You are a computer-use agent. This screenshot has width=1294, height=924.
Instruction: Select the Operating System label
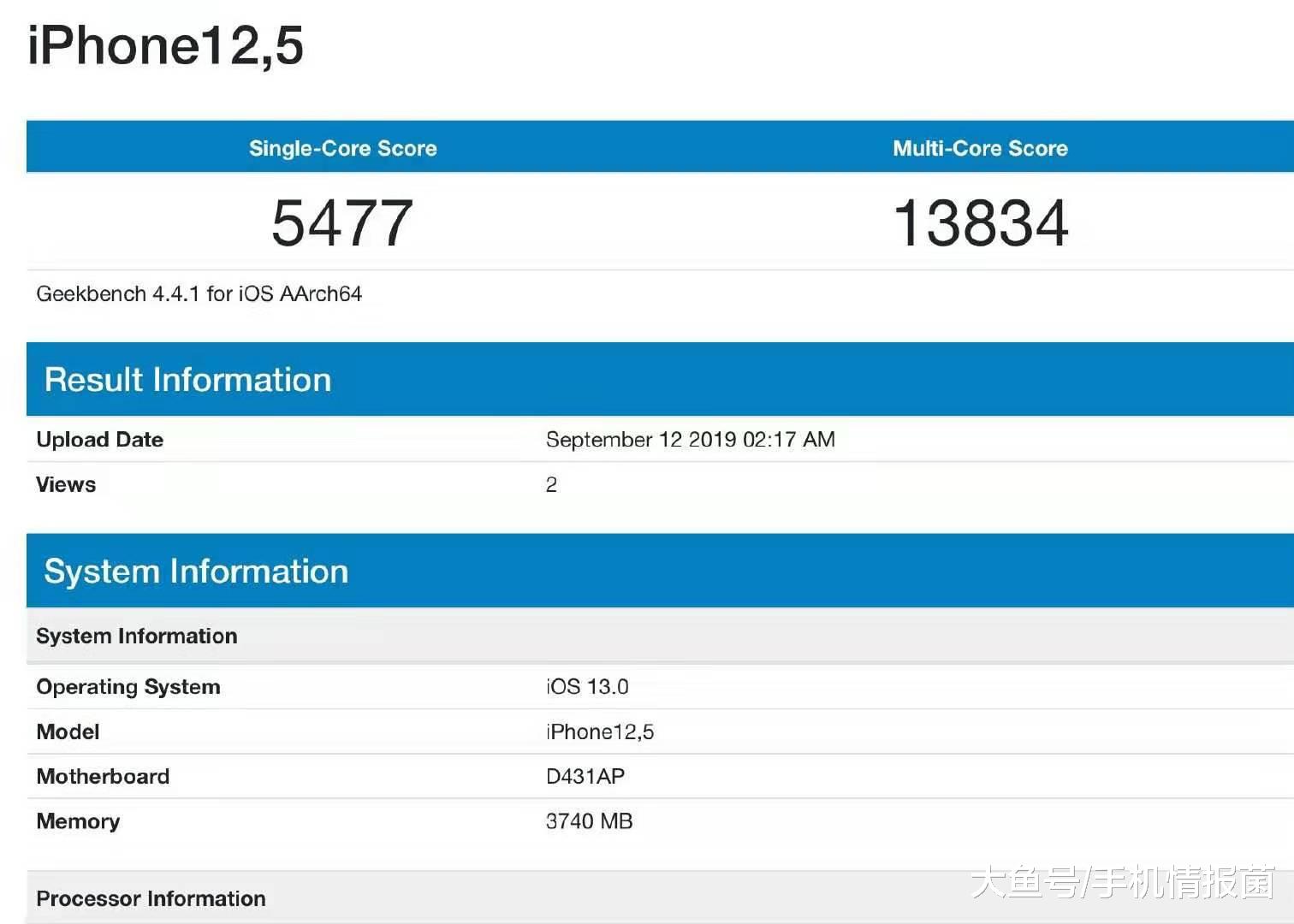click(128, 687)
